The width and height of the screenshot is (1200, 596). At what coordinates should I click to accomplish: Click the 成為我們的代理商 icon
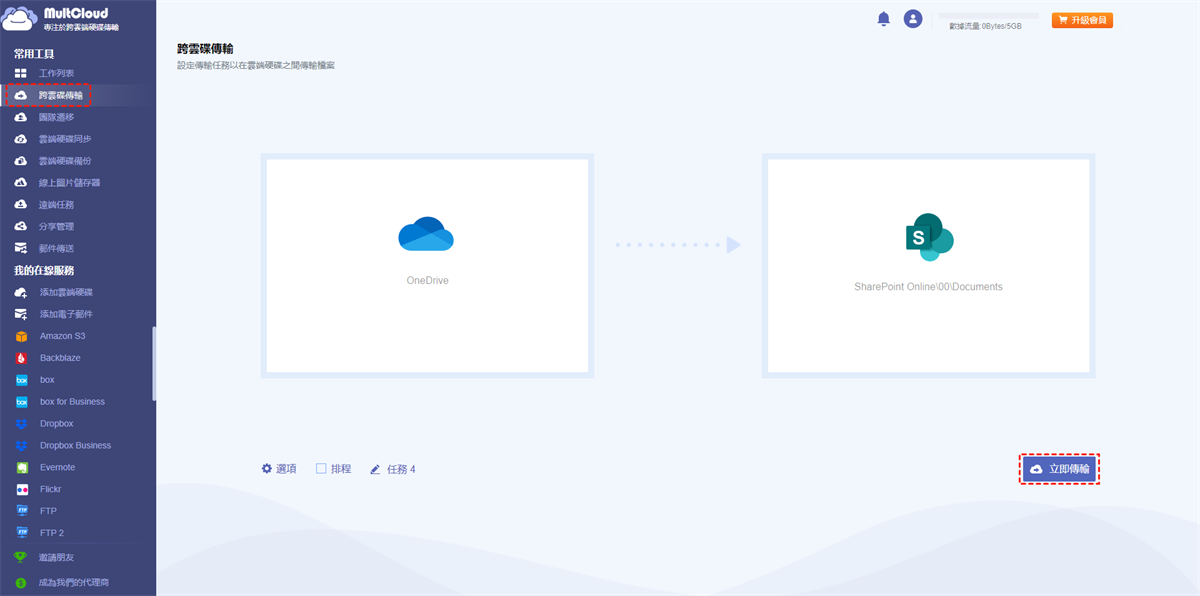[x=20, y=582]
